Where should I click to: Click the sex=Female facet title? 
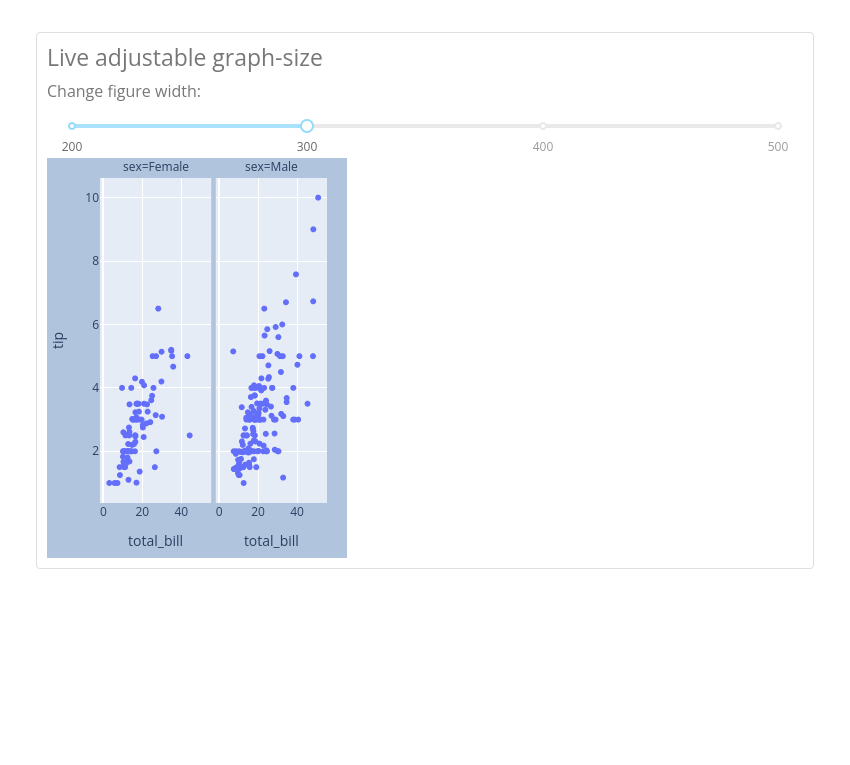(156, 166)
